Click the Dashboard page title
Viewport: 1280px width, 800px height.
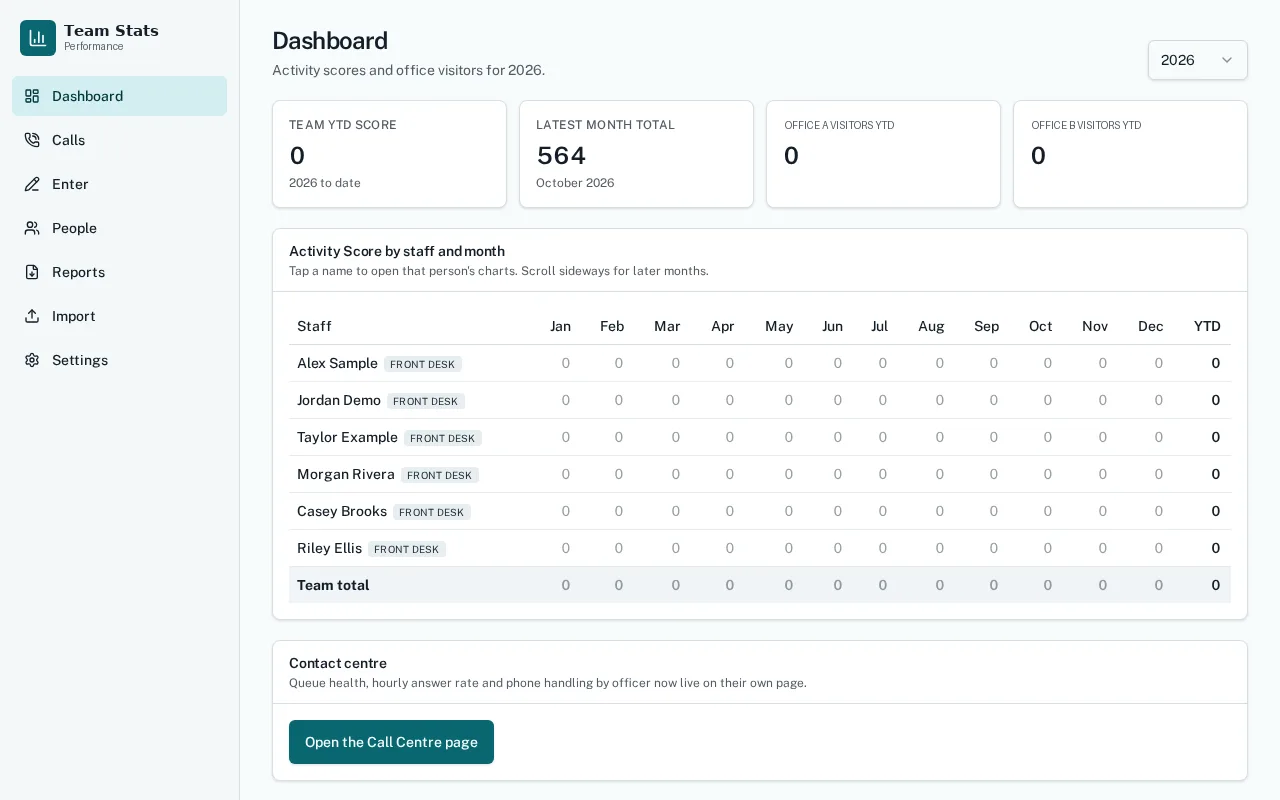(330, 41)
